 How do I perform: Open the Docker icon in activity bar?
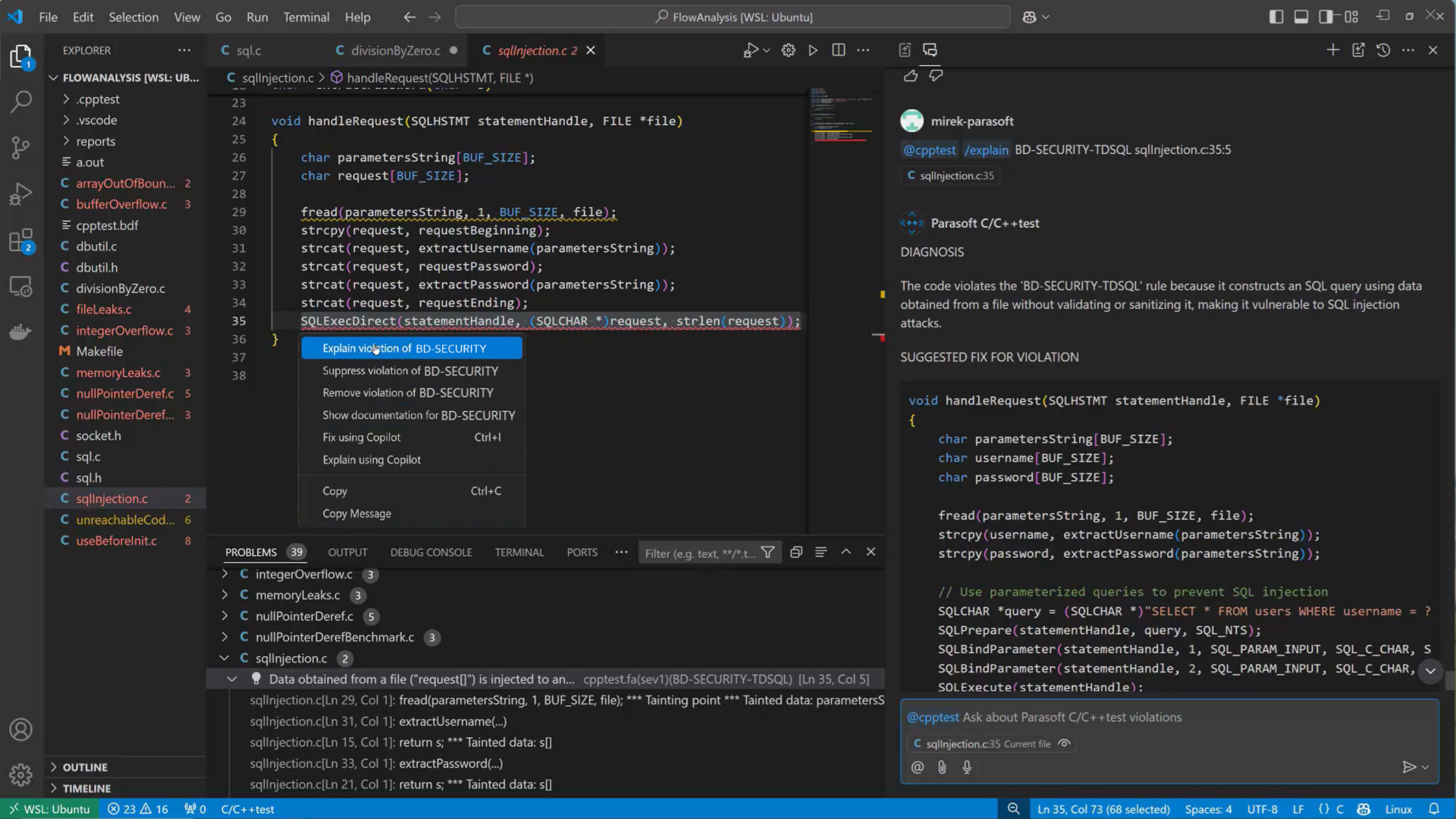pos(20,331)
